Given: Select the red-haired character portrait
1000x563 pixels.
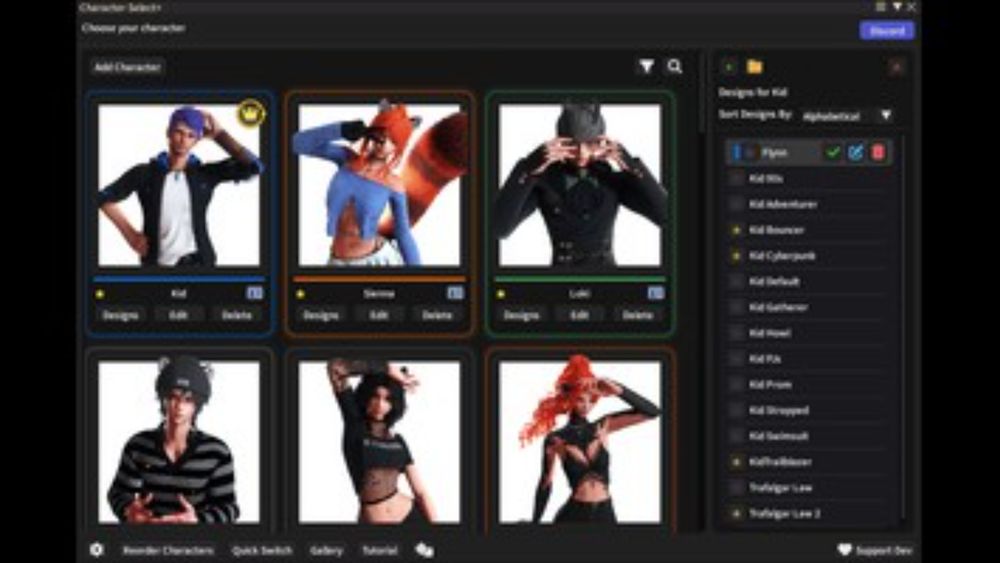Looking at the screenshot, I should pyautogui.click(x=580, y=442).
